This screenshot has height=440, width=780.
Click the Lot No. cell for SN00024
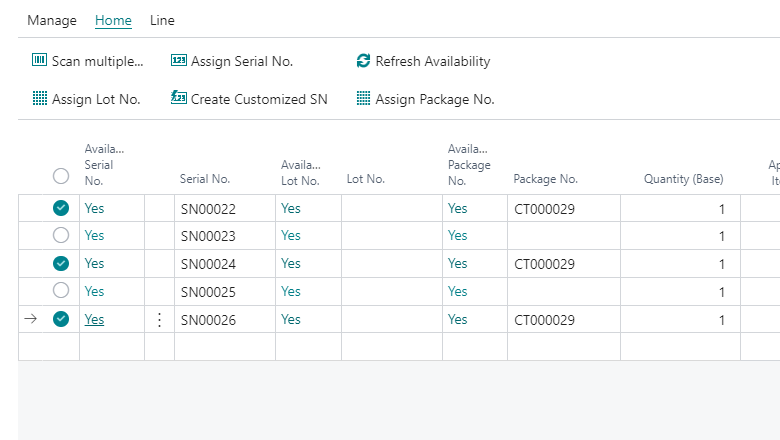(x=391, y=264)
